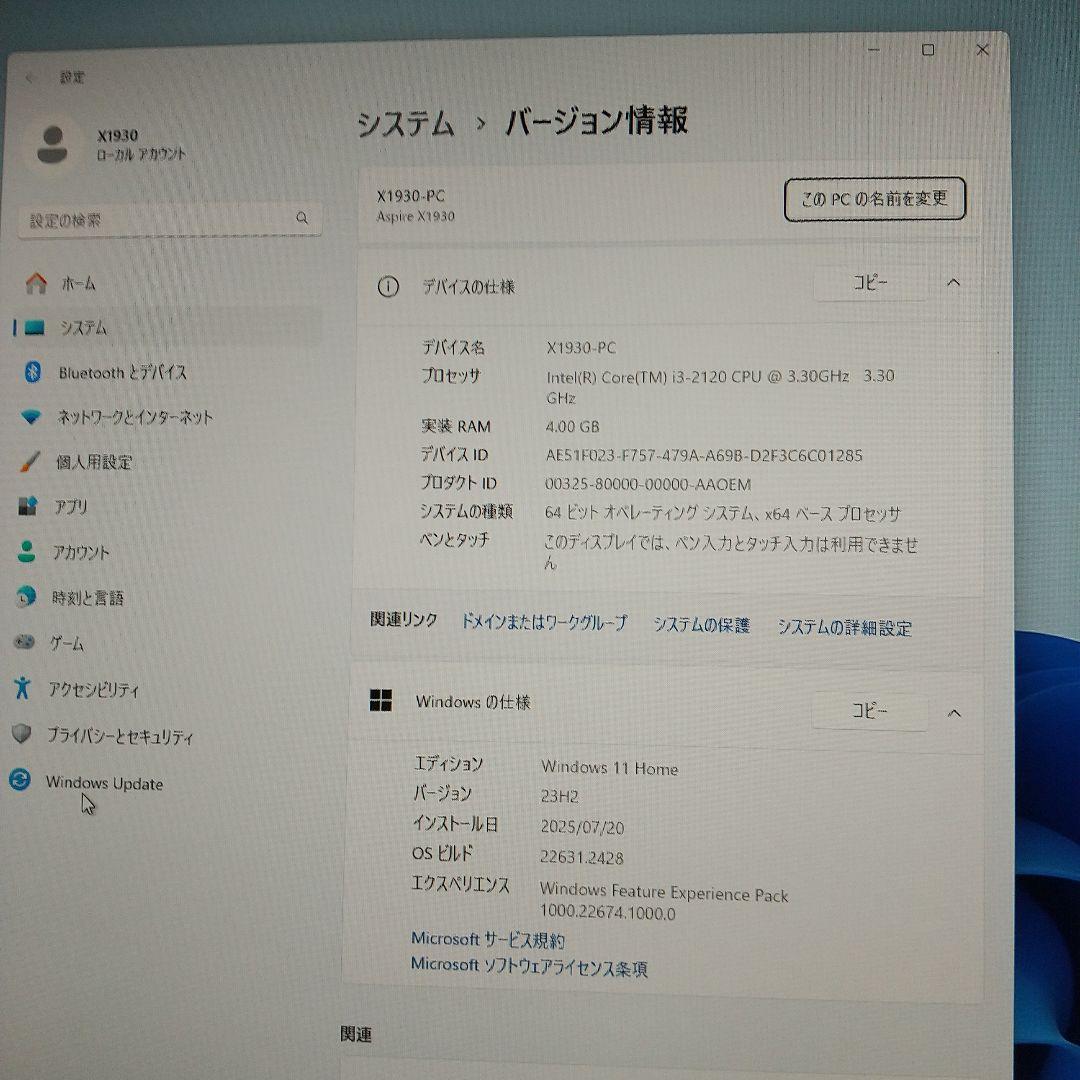Open システムの保護 link
Image resolution: width=1080 pixels, height=1080 pixels.
[x=701, y=625]
